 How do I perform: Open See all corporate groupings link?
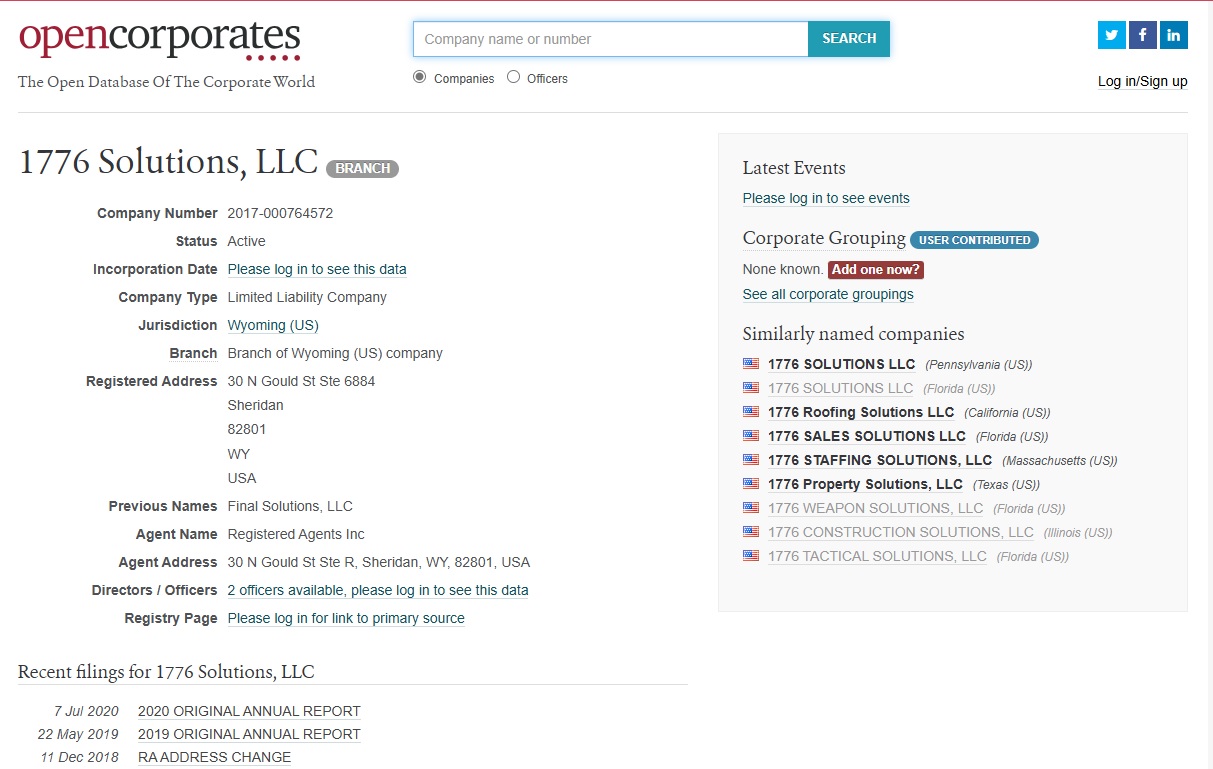click(828, 295)
